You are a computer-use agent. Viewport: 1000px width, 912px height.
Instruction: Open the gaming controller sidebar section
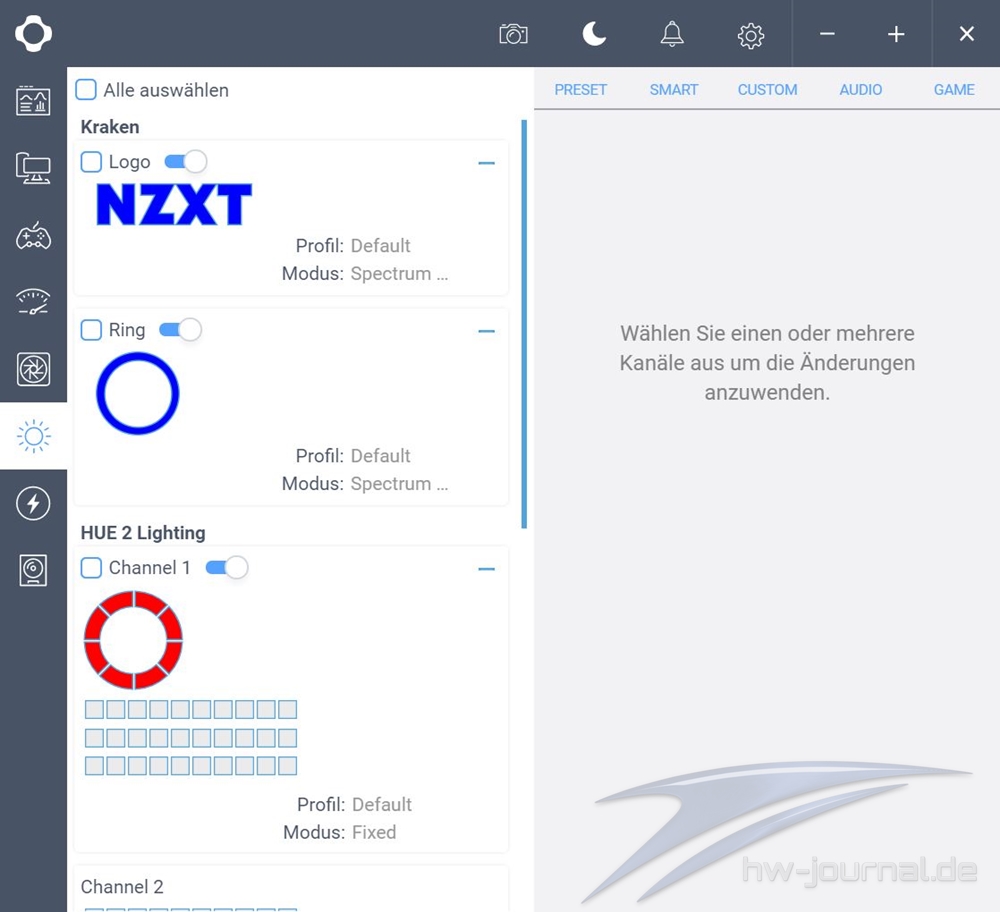point(33,236)
